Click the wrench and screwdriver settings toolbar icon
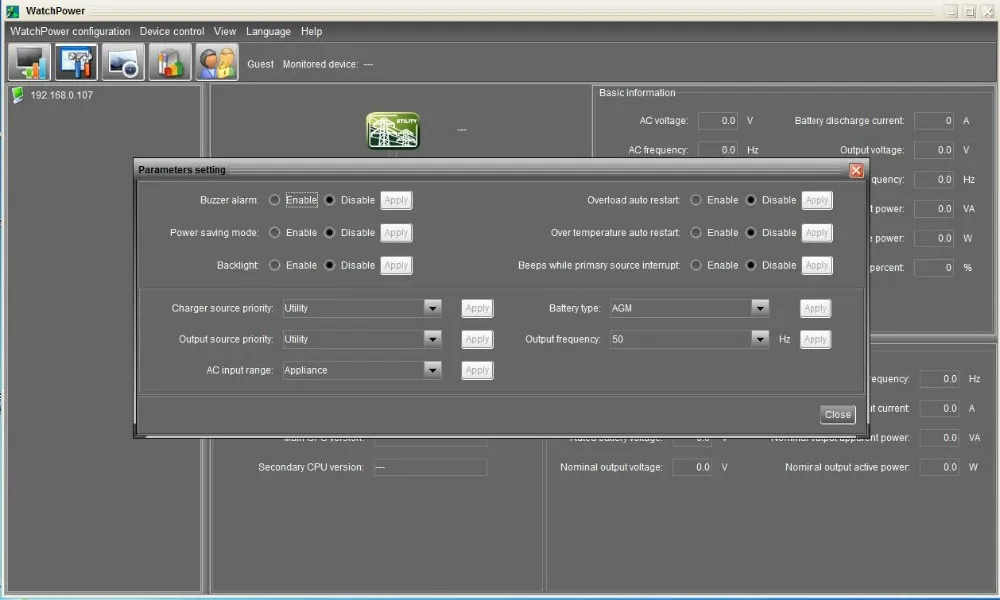1000x600 pixels. point(75,62)
